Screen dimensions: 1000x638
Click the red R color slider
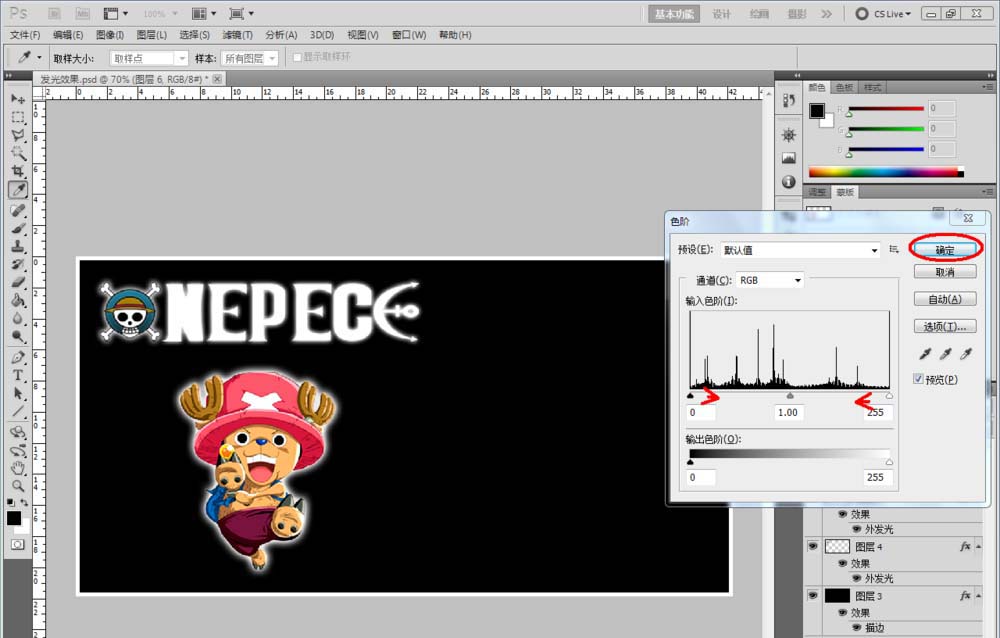pyautogui.click(x=886, y=108)
